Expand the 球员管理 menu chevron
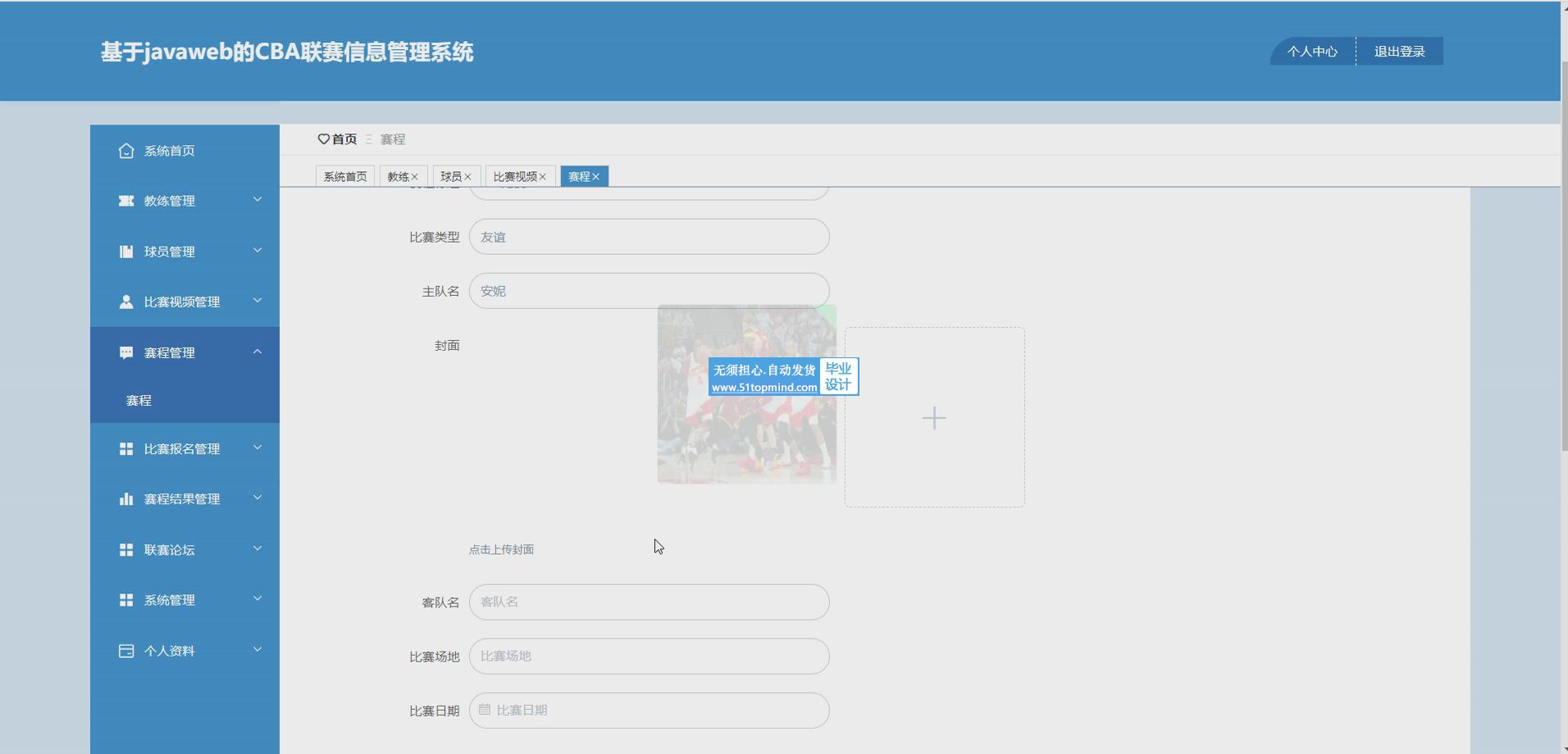The width and height of the screenshot is (1568, 754). point(258,250)
